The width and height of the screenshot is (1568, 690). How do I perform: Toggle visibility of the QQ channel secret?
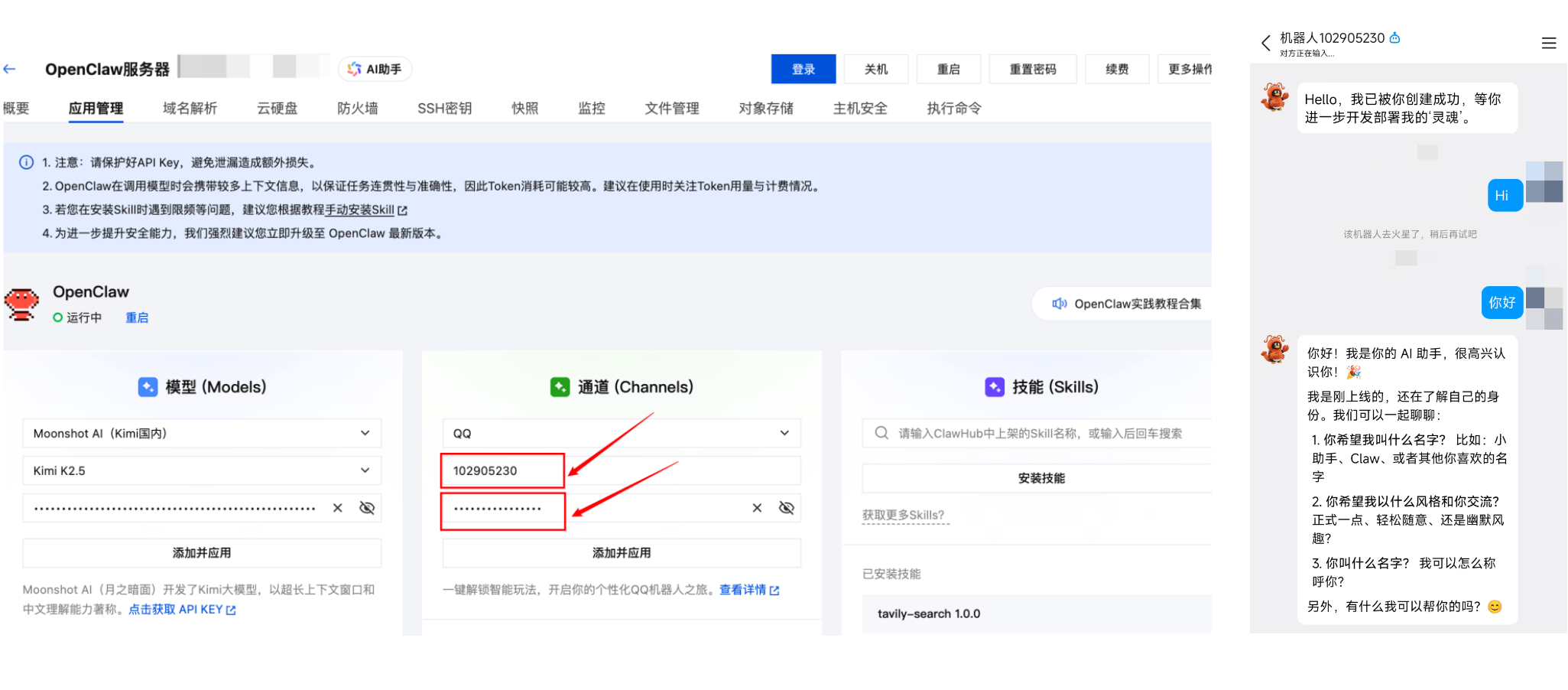click(x=787, y=508)
